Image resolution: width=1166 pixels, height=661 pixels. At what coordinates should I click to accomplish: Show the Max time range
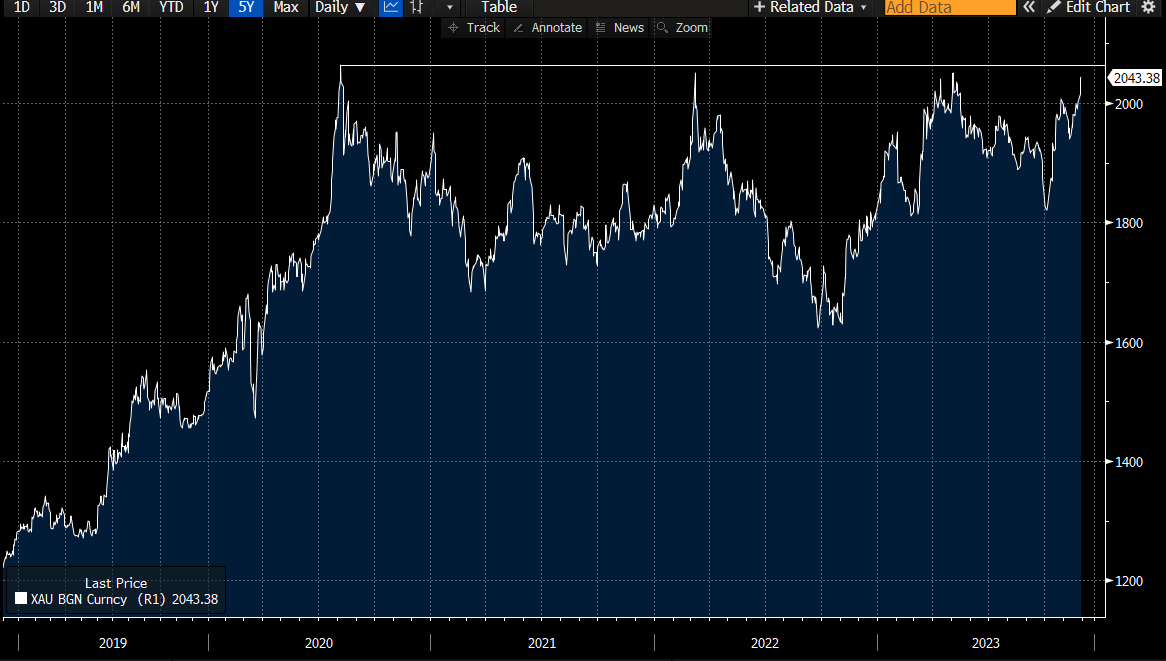(286, 7)
